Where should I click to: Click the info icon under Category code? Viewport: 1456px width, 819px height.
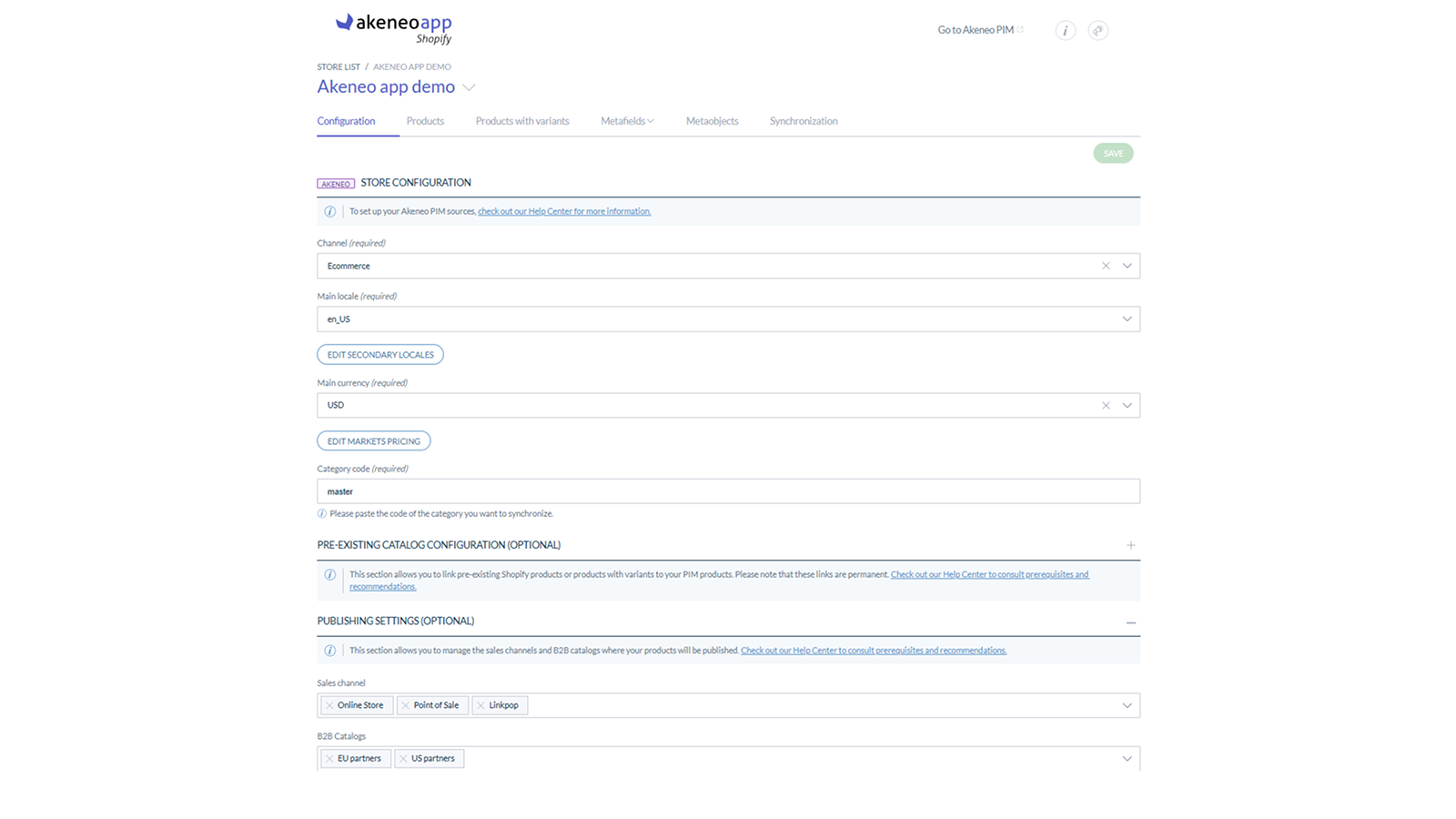322,513
